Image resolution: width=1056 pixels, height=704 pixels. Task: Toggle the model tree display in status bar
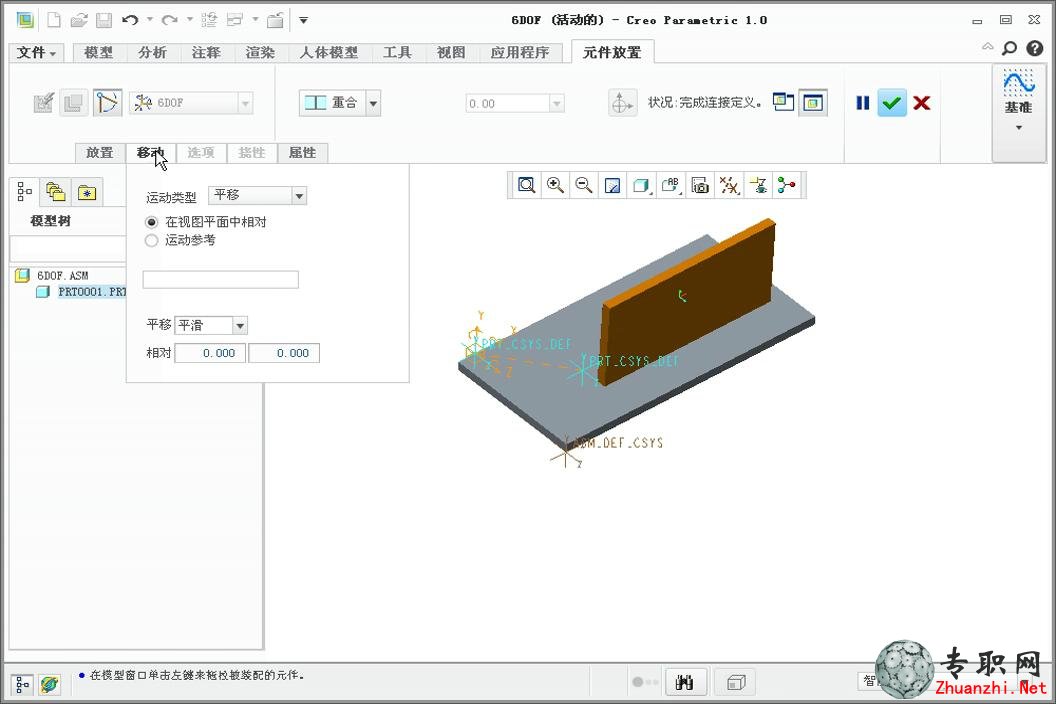22,684
